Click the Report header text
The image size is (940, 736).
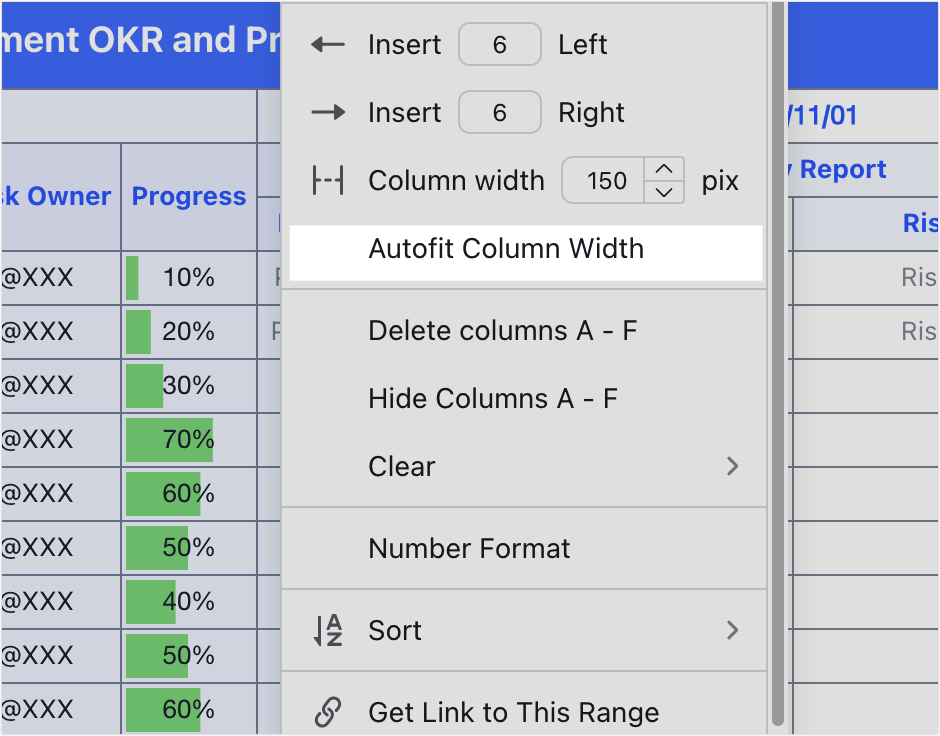(x=841, y=168)
